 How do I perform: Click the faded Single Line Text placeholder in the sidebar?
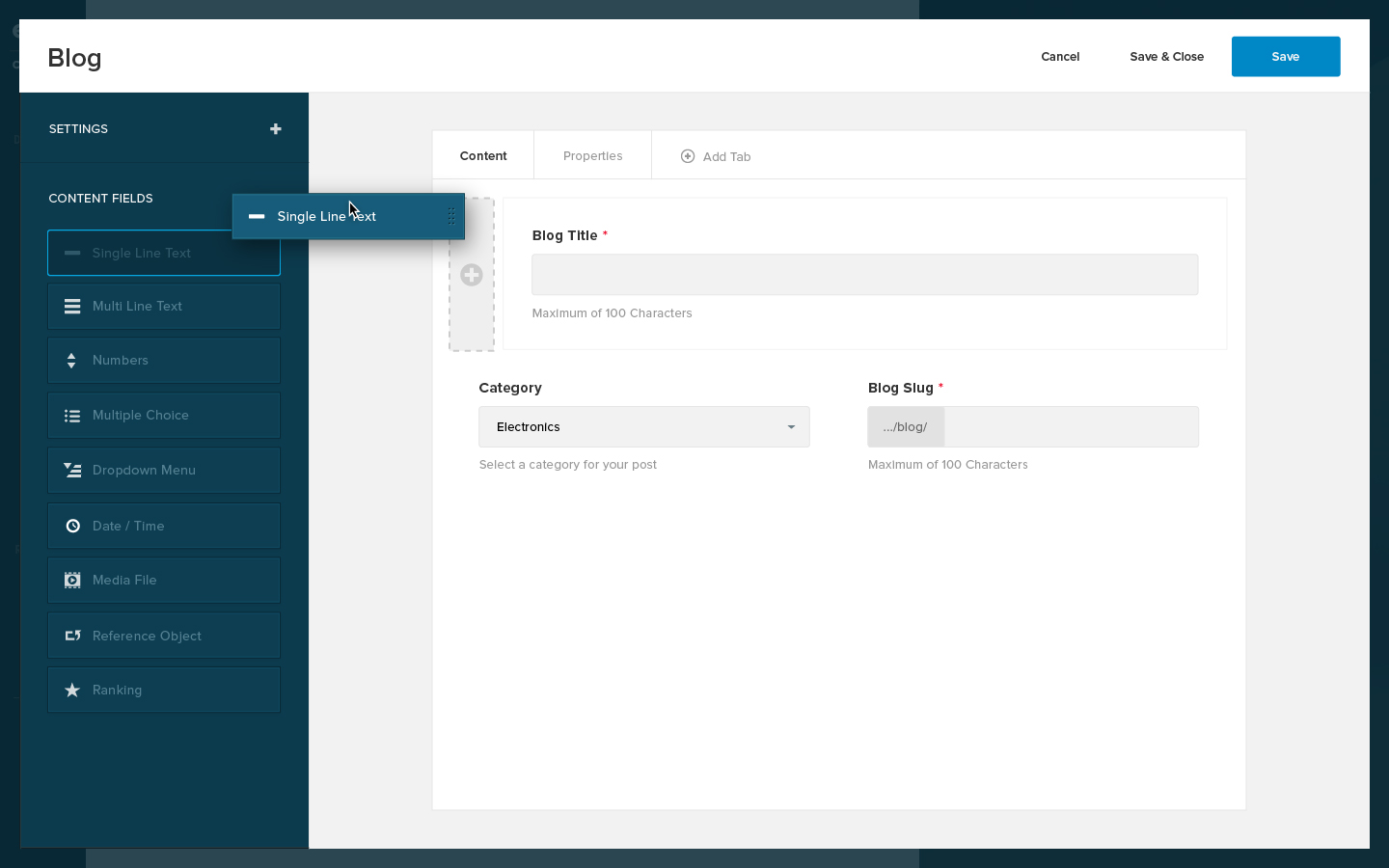164,253
